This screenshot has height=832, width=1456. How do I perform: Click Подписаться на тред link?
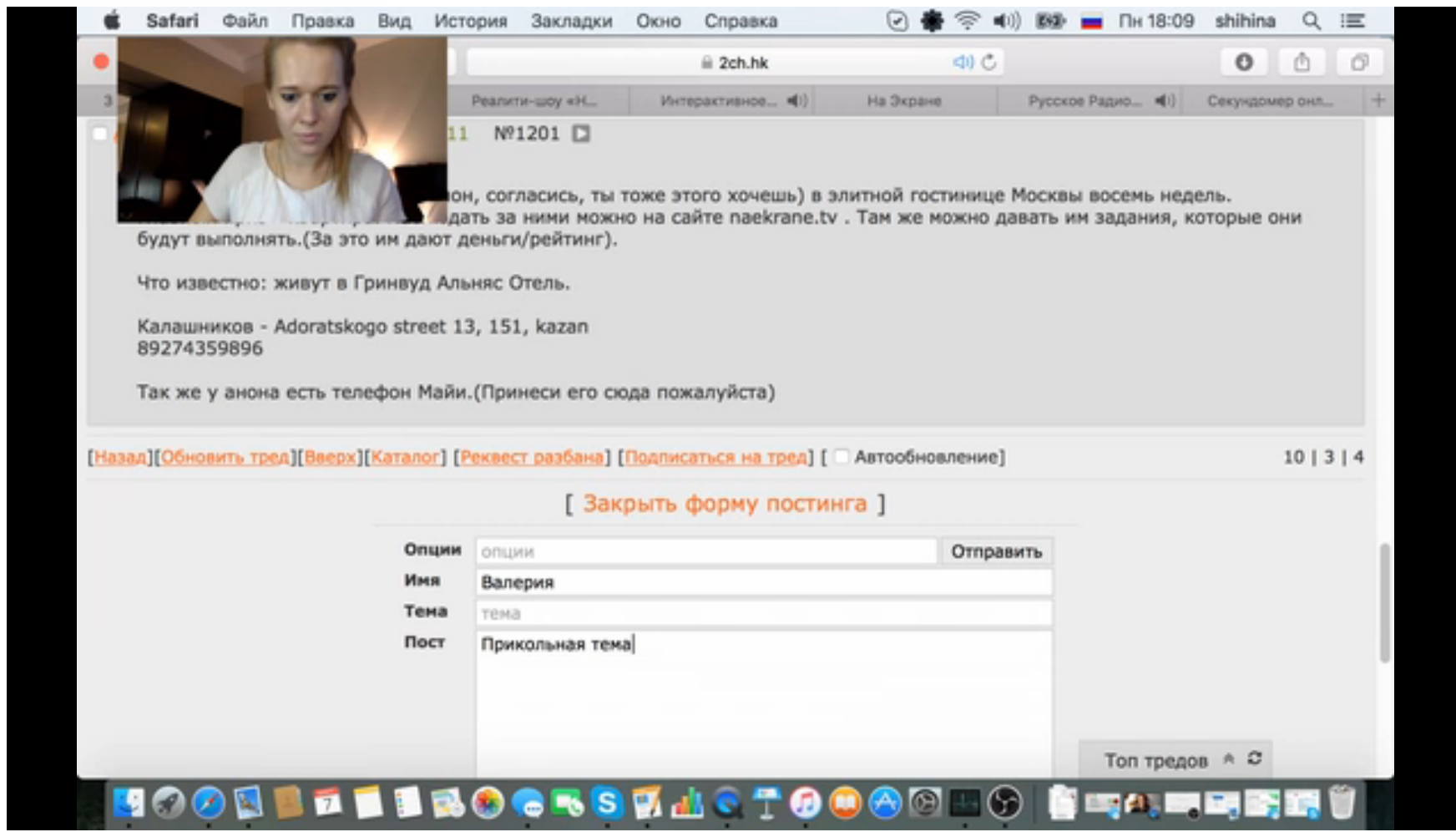coord(716,457)
